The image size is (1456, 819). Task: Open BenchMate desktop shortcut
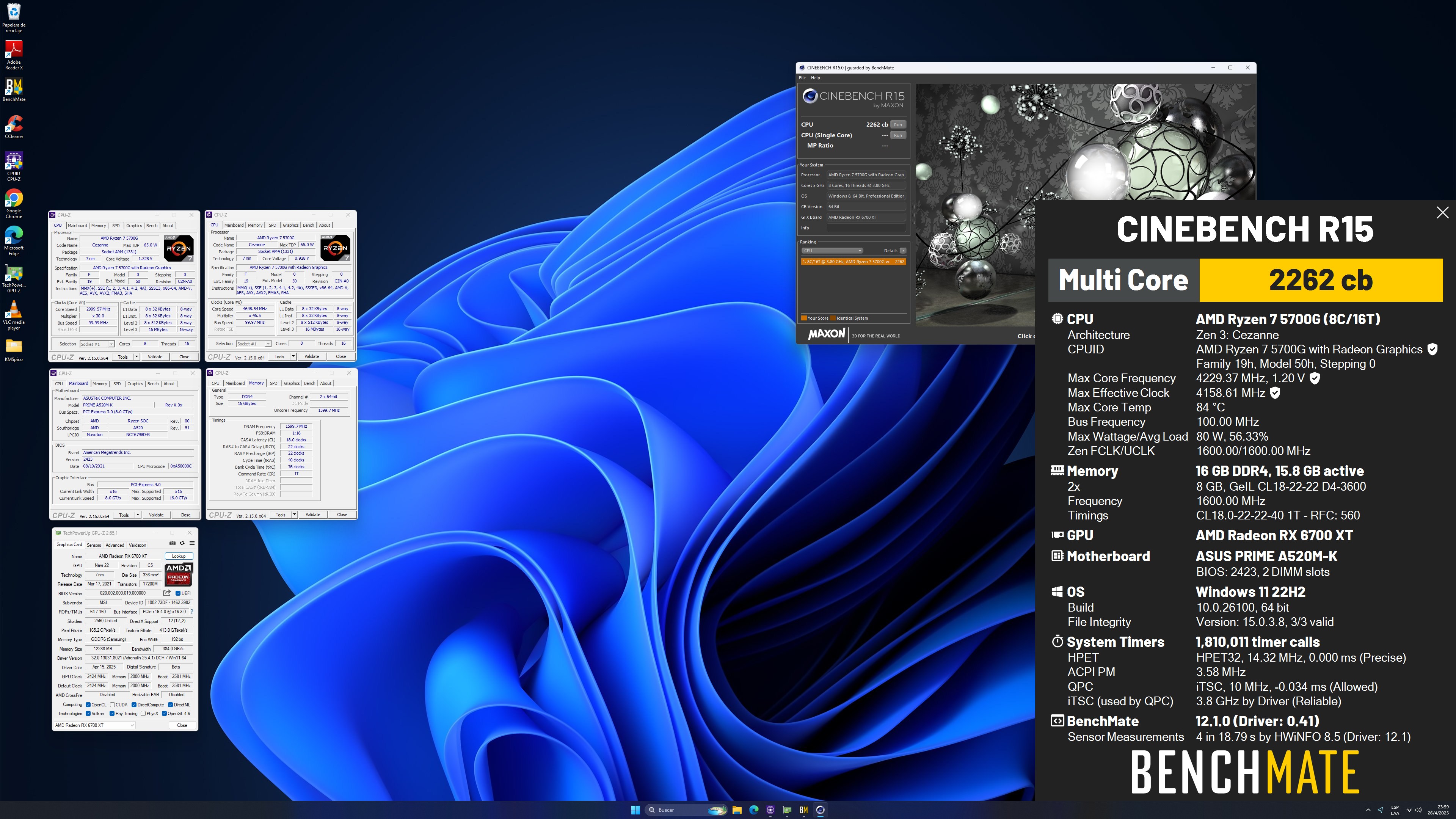tap(14, 90)
